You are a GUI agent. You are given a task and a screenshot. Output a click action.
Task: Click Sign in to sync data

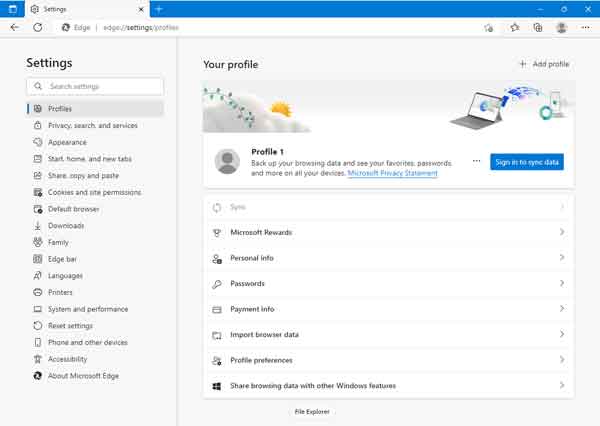pyautogui.click(x=527, y=162)
